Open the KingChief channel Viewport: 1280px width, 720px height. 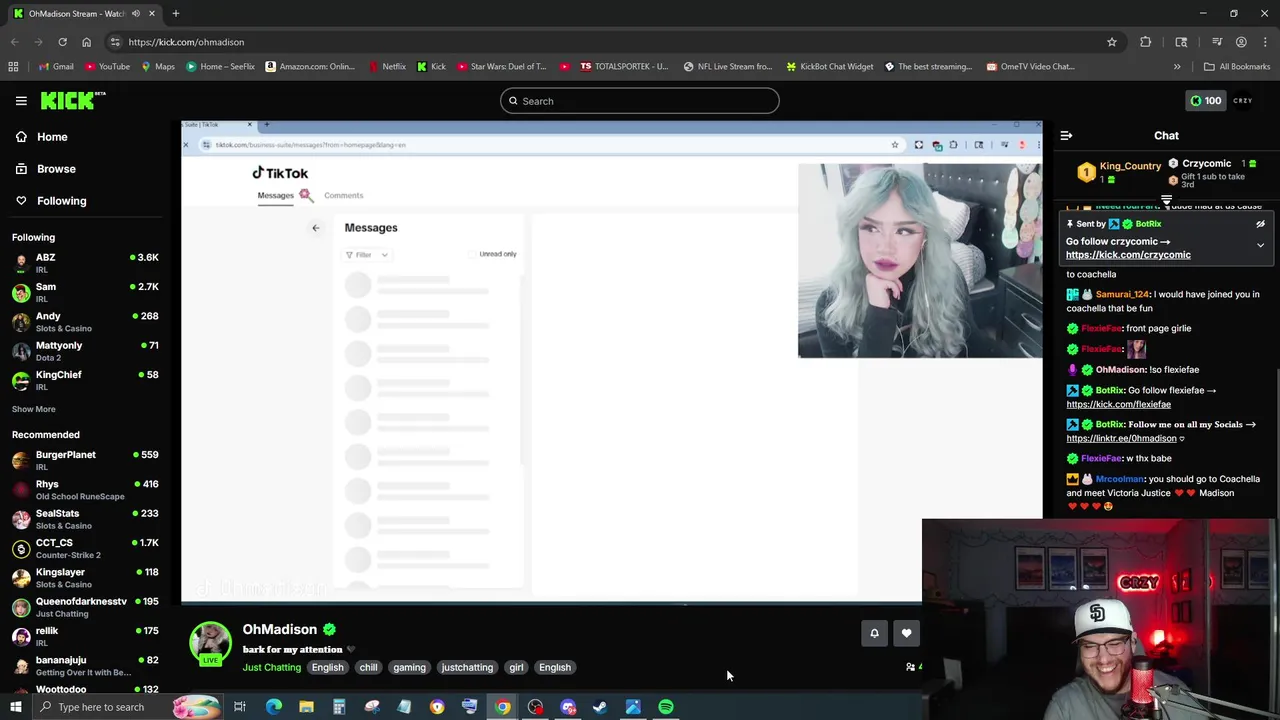(x=85, y=380)
